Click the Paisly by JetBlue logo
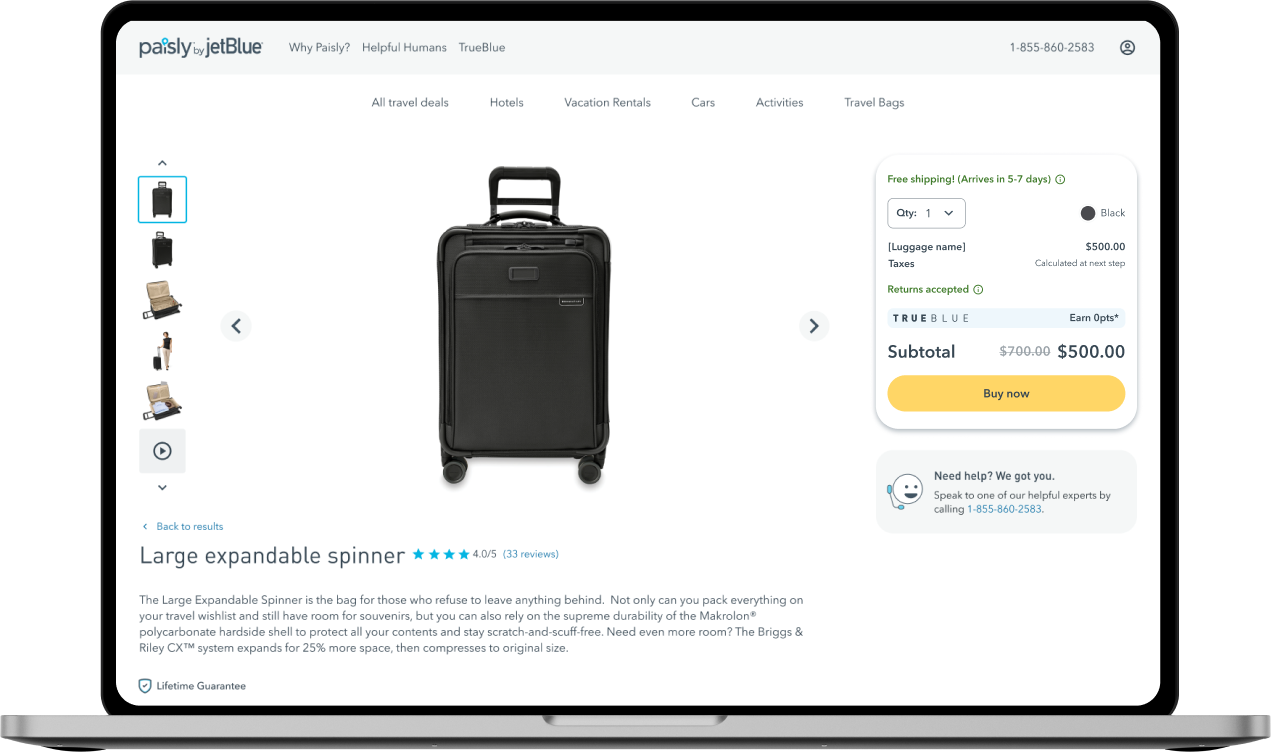1271x752 pixels. [x=201, y=47]
